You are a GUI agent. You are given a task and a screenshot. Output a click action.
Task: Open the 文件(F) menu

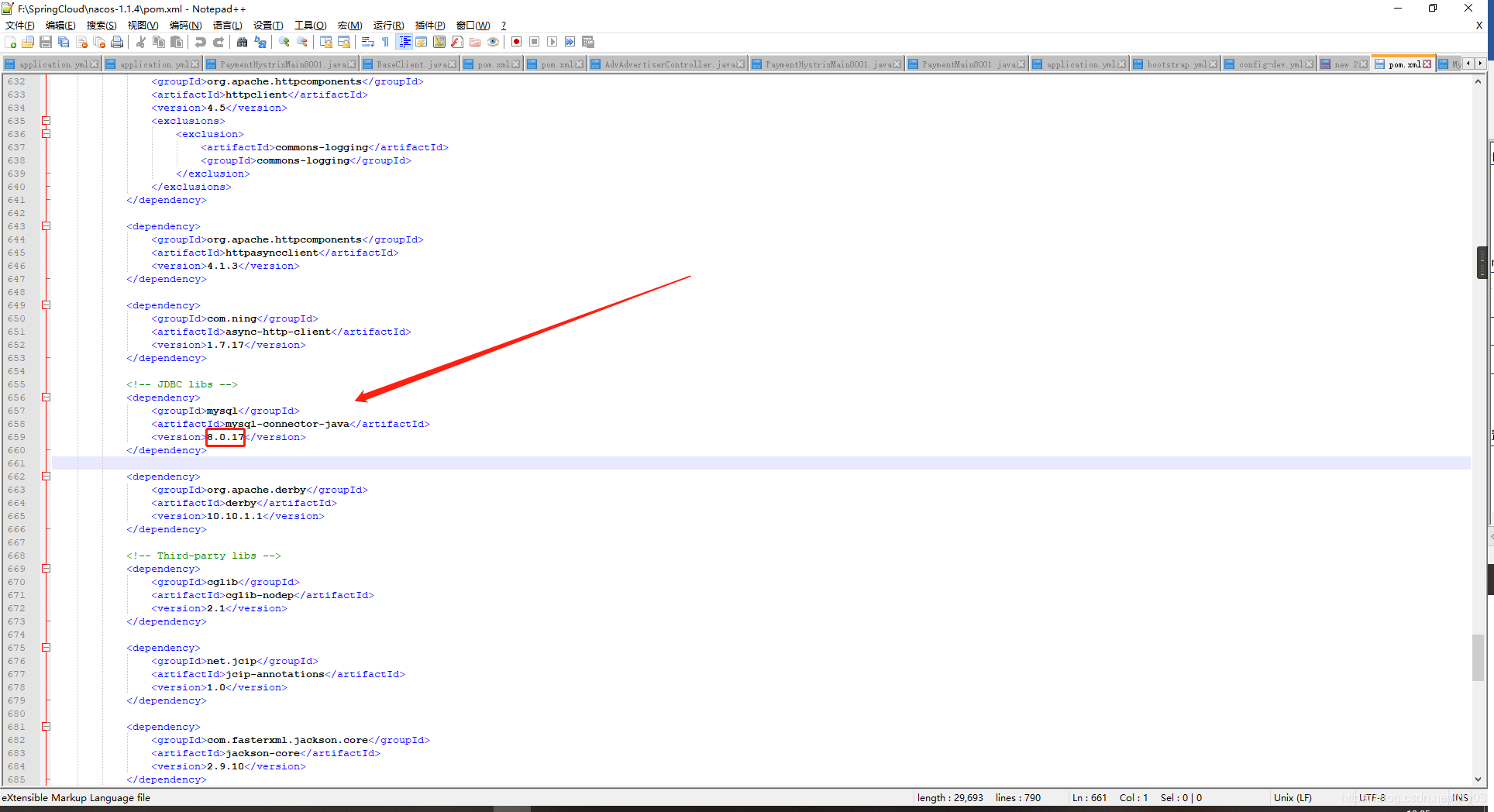point(19,26)
